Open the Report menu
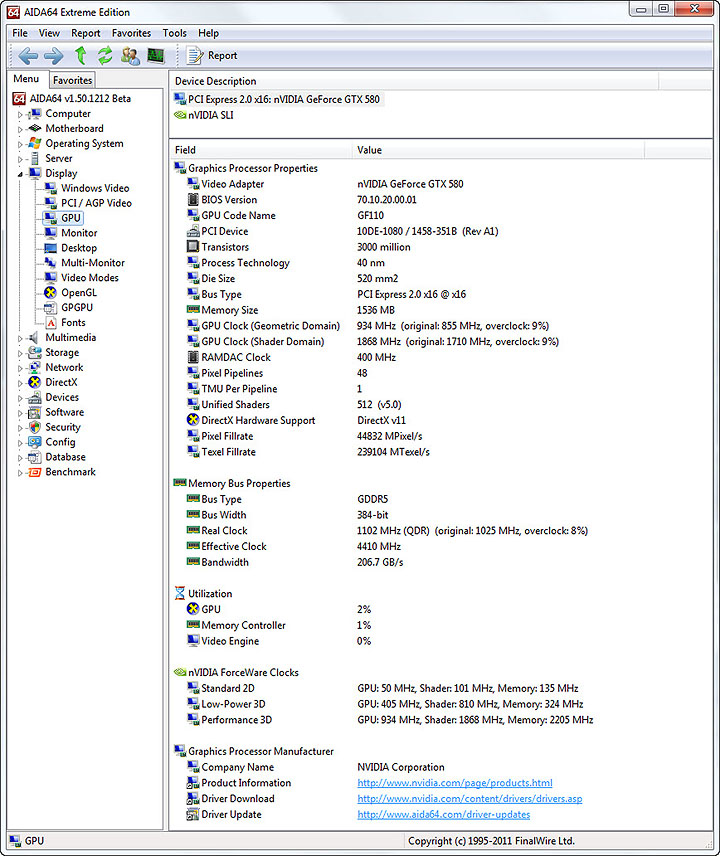Screen dimensions: 720x856 click(x=86, y=33)
